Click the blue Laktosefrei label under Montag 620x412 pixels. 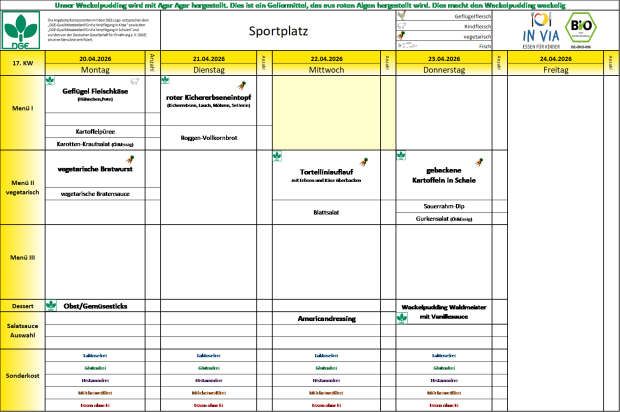click(x=94, y=355)
